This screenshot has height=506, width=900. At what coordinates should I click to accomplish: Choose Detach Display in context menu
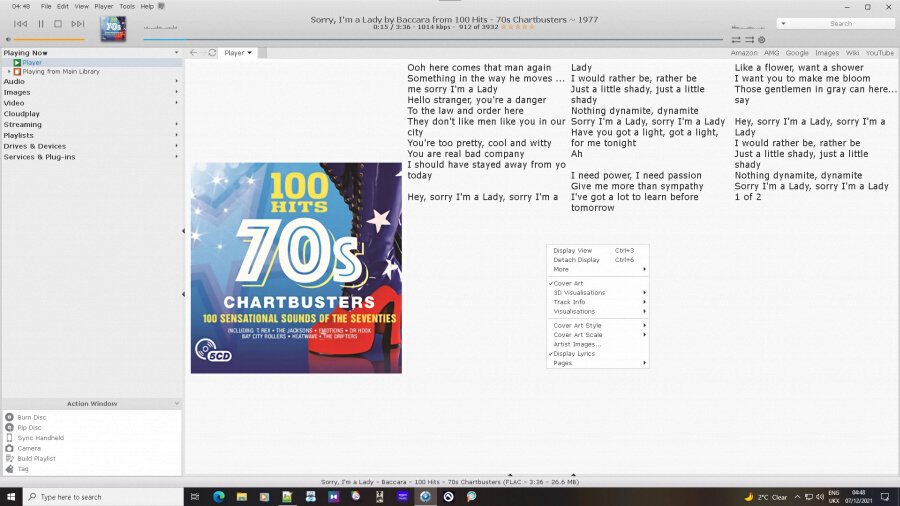(598, 260)
